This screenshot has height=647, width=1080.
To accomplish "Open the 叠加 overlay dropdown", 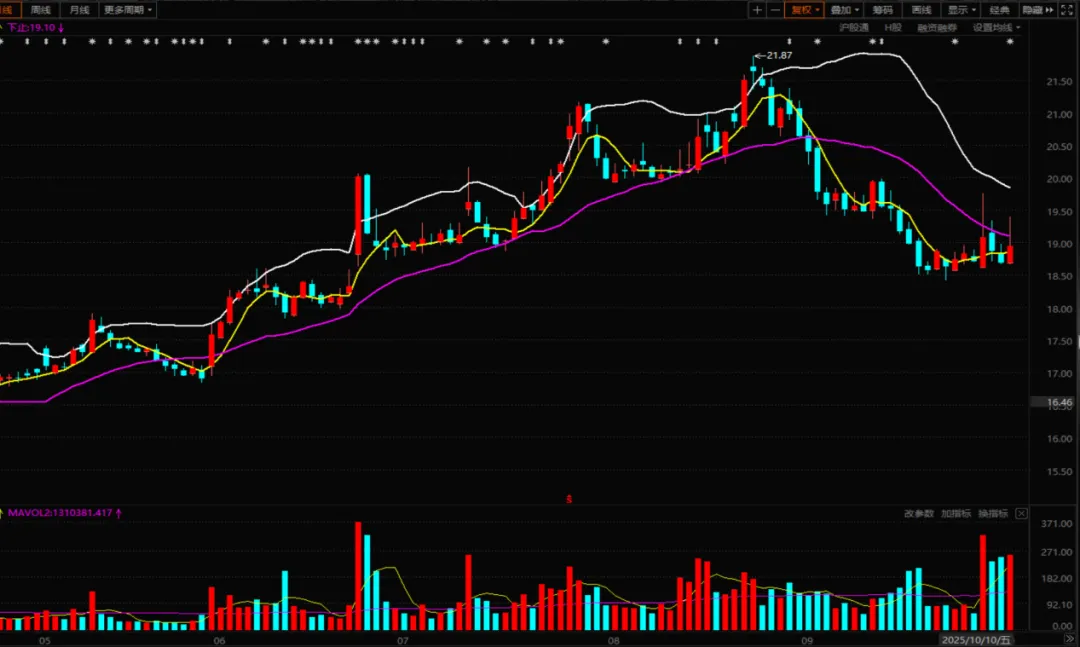I will coord(844,10).
